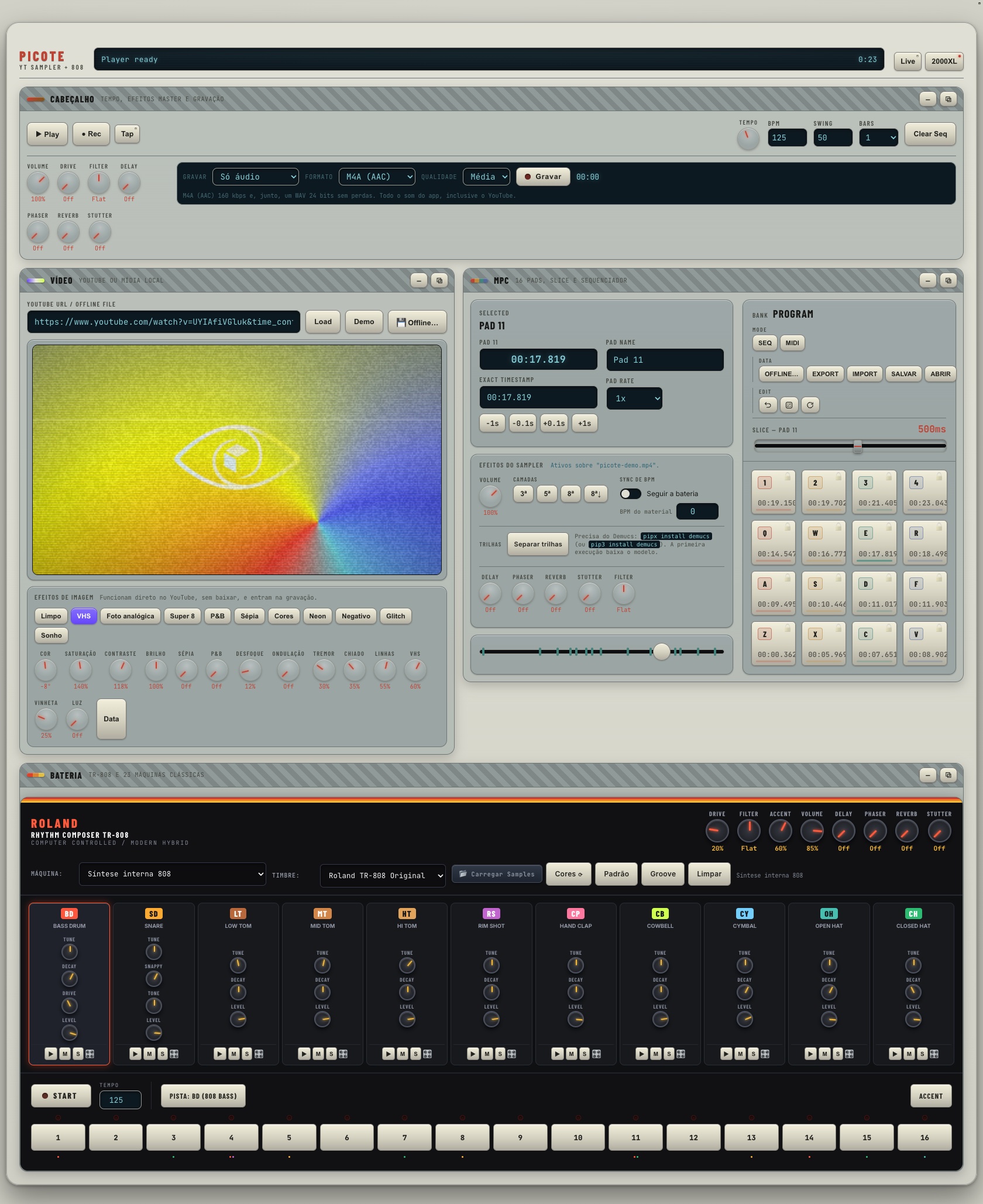The width and height of the screenshot is (983, 1204).
Task: Click the folder Carregar Samples button
Action: [497, 874]
